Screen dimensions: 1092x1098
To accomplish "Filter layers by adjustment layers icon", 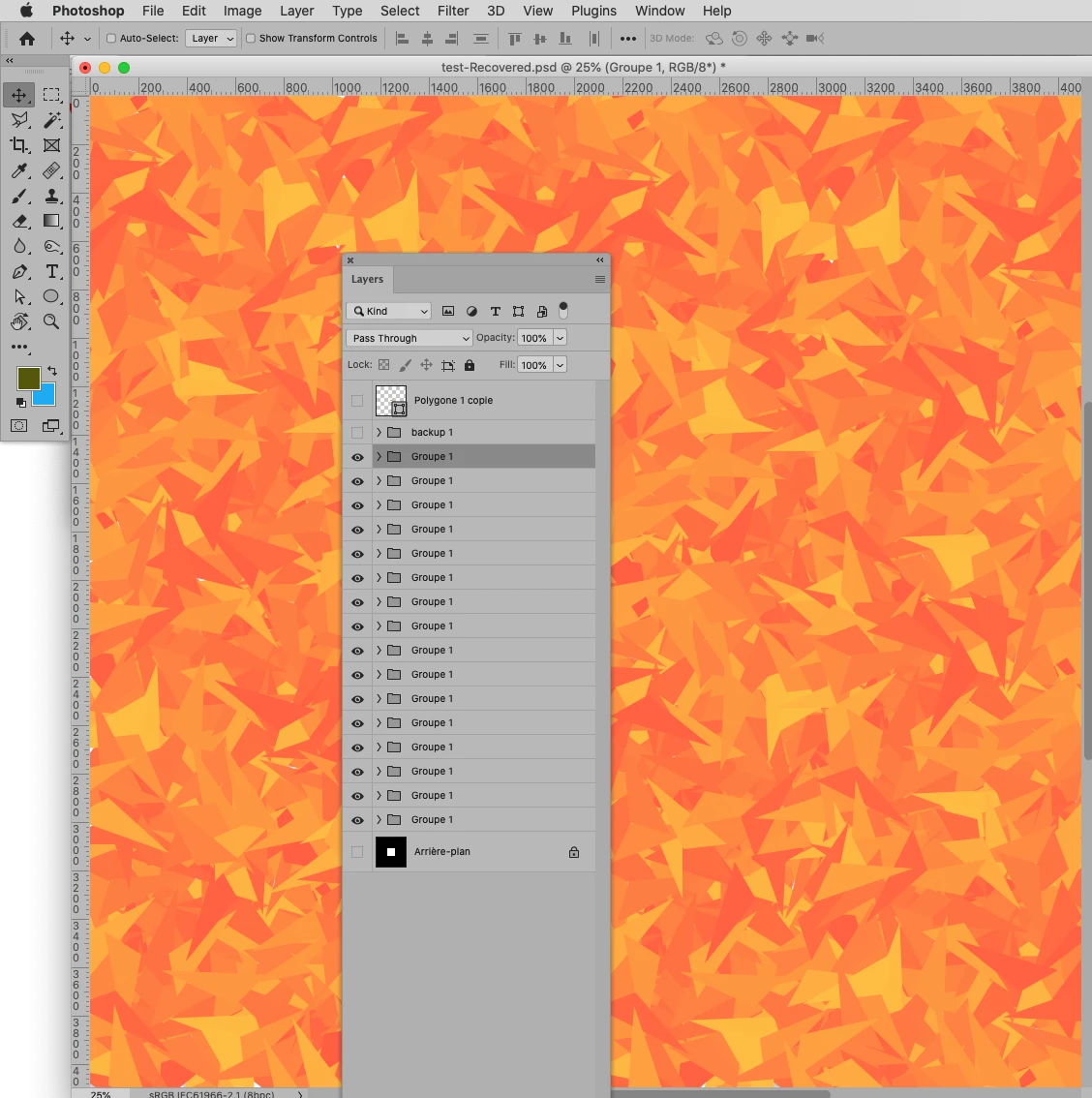I will click(471, 311).
